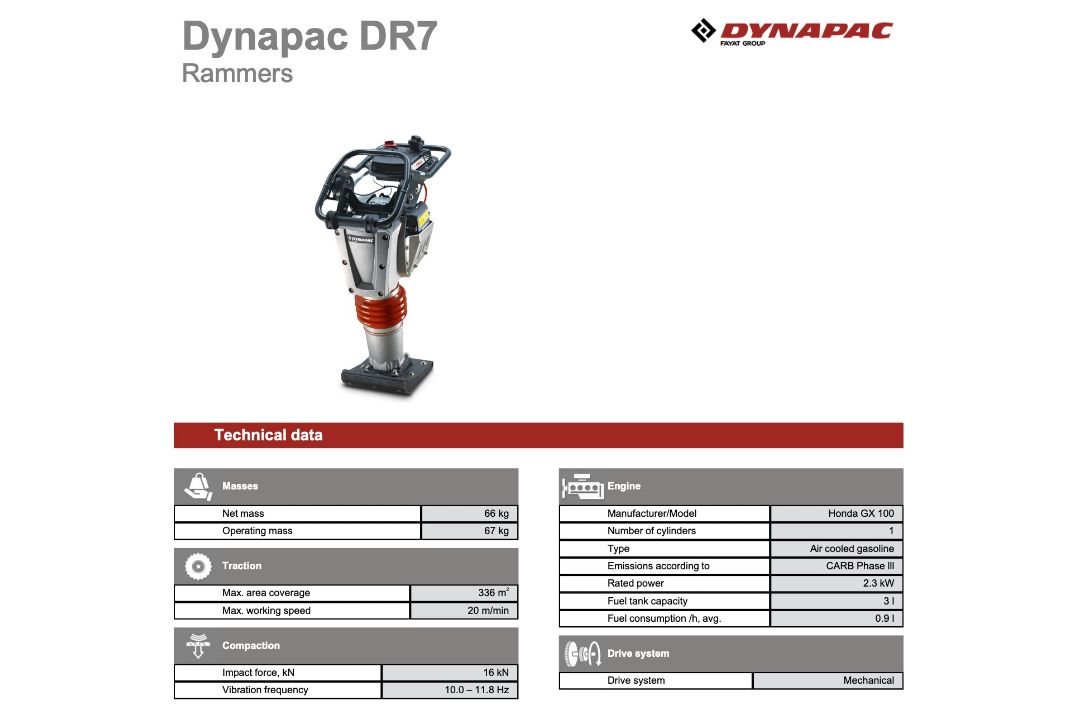
Task: Select the Emissions according to label
Action: tap(658, 566)
